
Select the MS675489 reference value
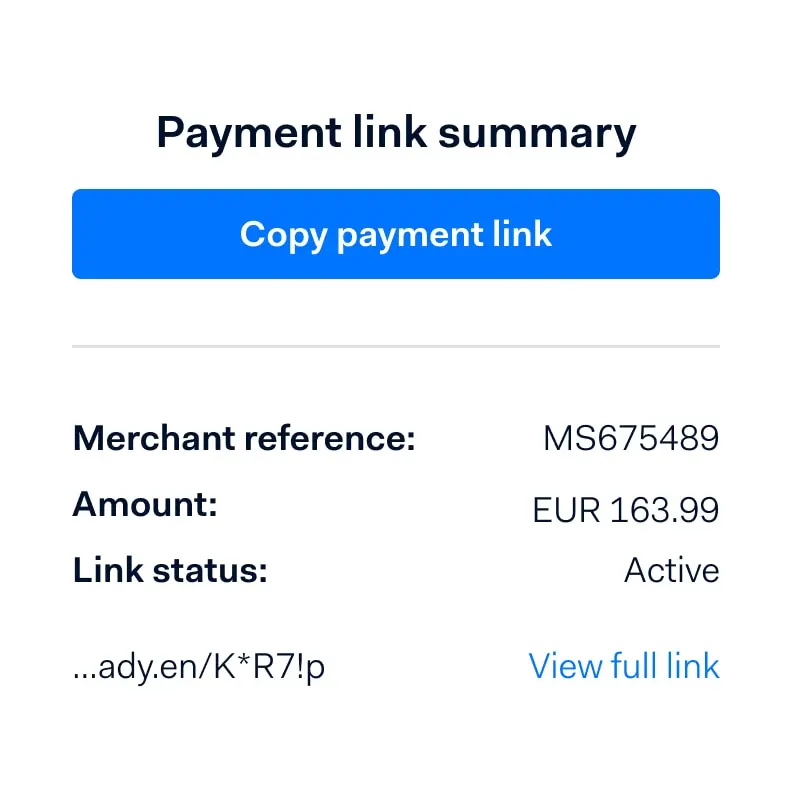[631, 438]
